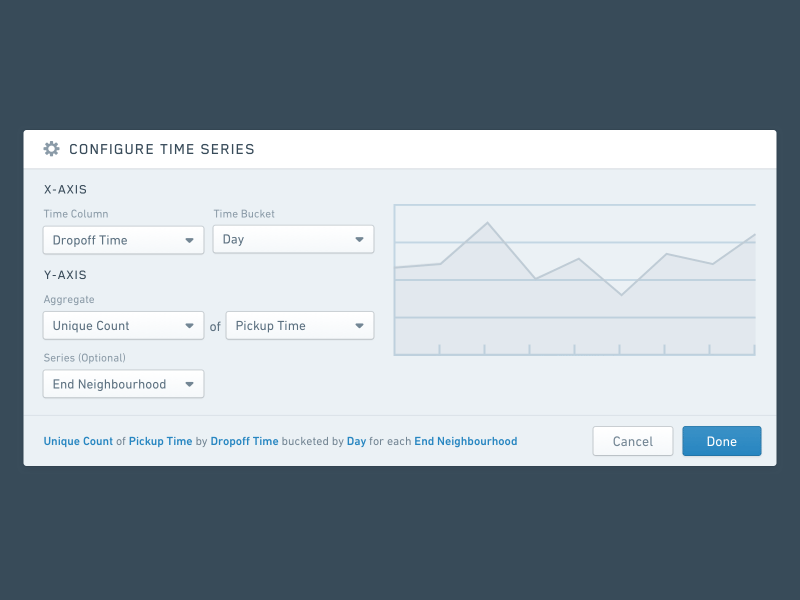This screenshot has height=600, width=800.
Task: Click the Unique Count summary text
Action: click(78, 441)
